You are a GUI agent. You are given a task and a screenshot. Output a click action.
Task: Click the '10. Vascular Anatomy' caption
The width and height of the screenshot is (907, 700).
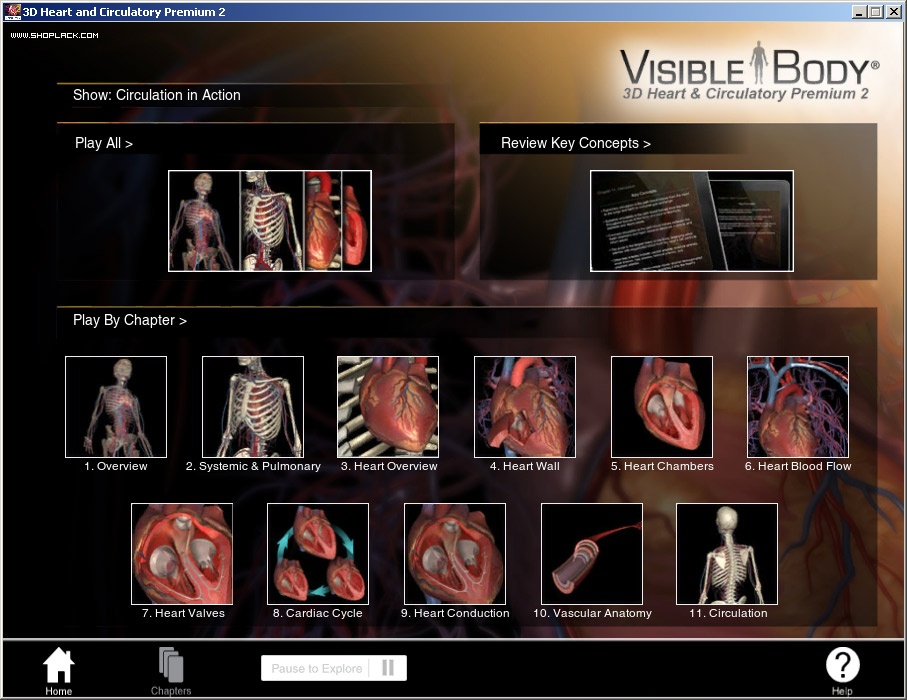tap(592, 613)
